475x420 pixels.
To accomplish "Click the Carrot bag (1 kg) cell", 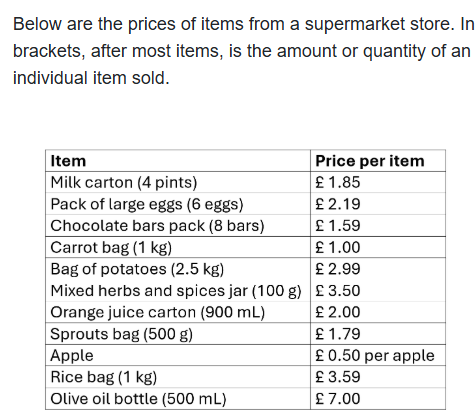I will tap(178, 247).
